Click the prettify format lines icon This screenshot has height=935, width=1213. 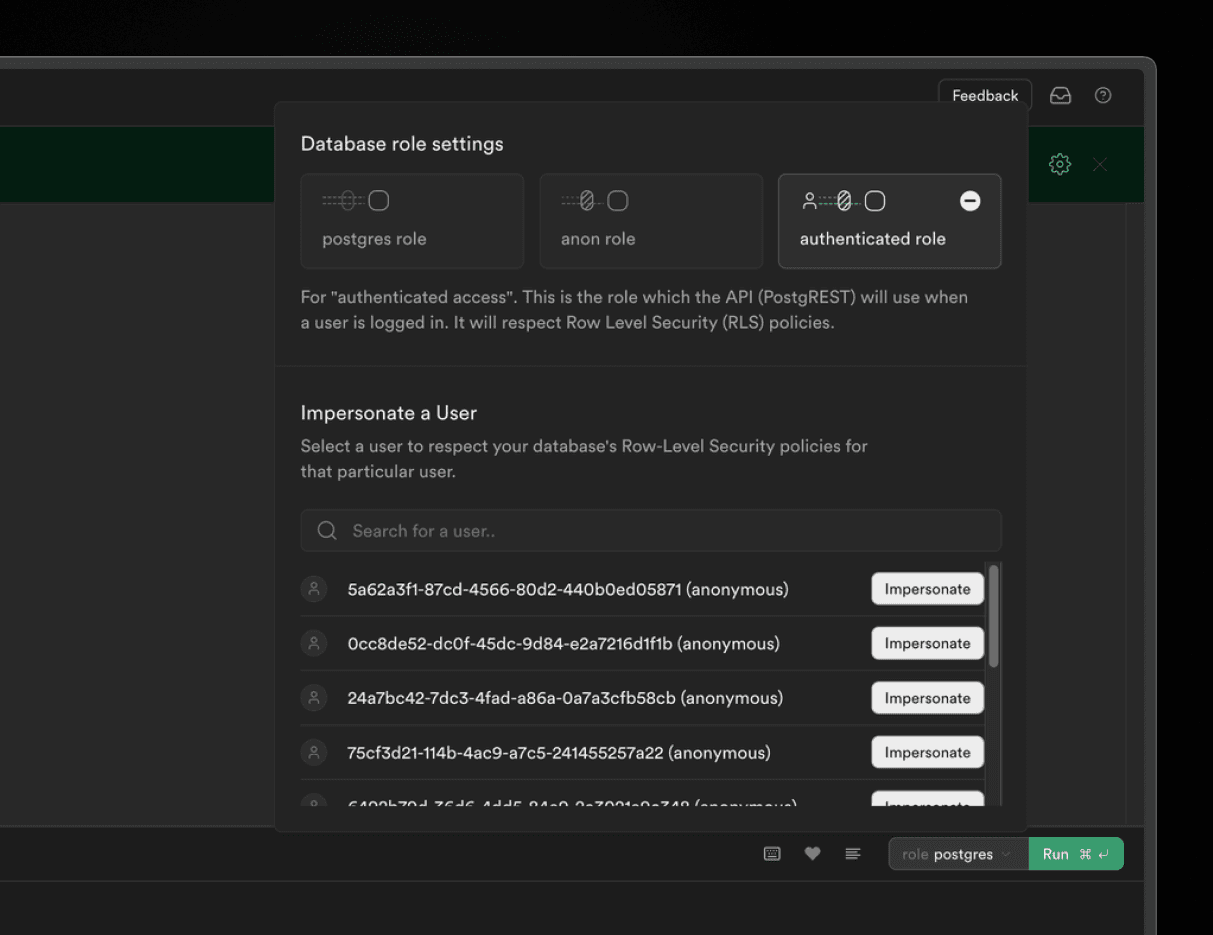click(x=852, y=854)
